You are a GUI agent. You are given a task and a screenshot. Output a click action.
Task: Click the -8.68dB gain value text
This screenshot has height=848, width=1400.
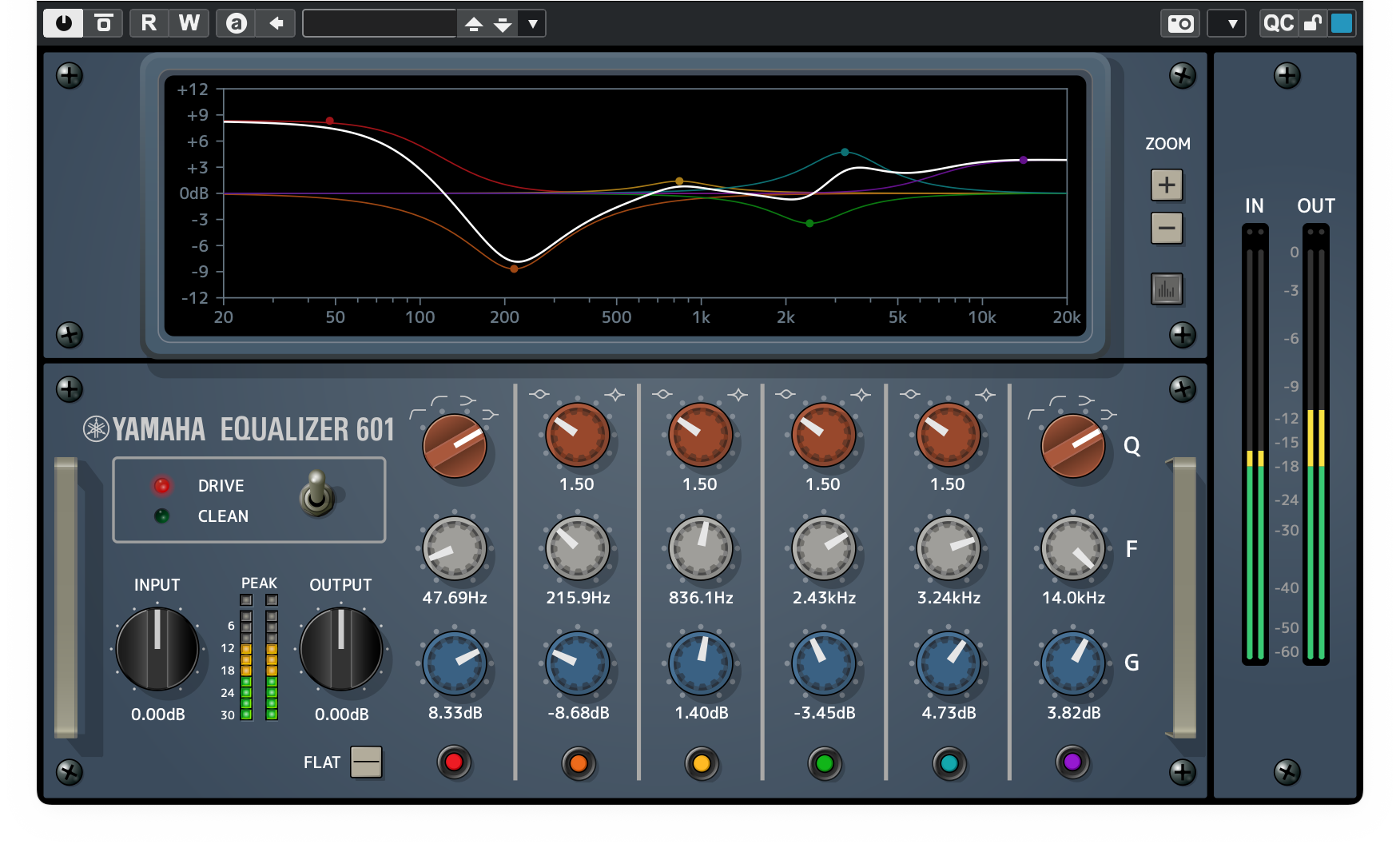pos(579,713)
